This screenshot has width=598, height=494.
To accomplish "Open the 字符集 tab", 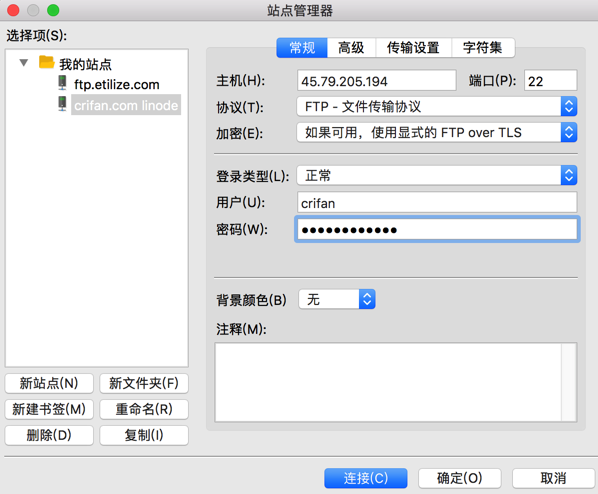I will [483, 48].
